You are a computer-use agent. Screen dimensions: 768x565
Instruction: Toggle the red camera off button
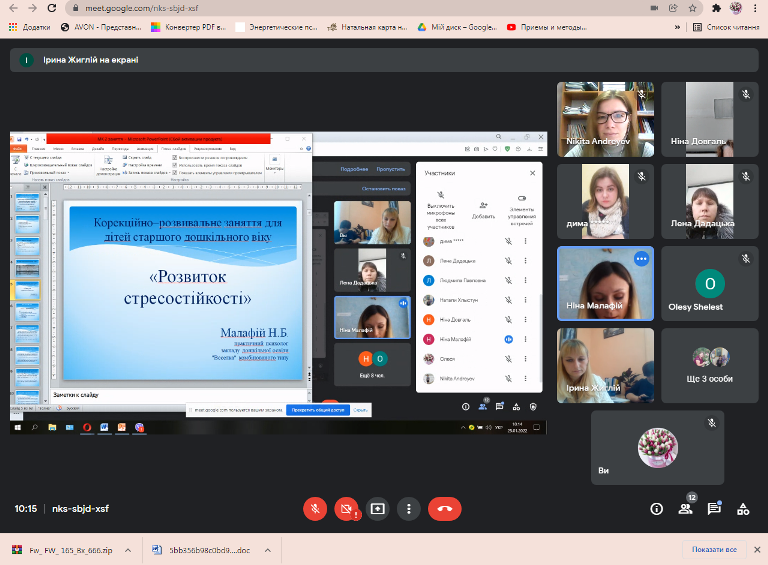[346, 509]
